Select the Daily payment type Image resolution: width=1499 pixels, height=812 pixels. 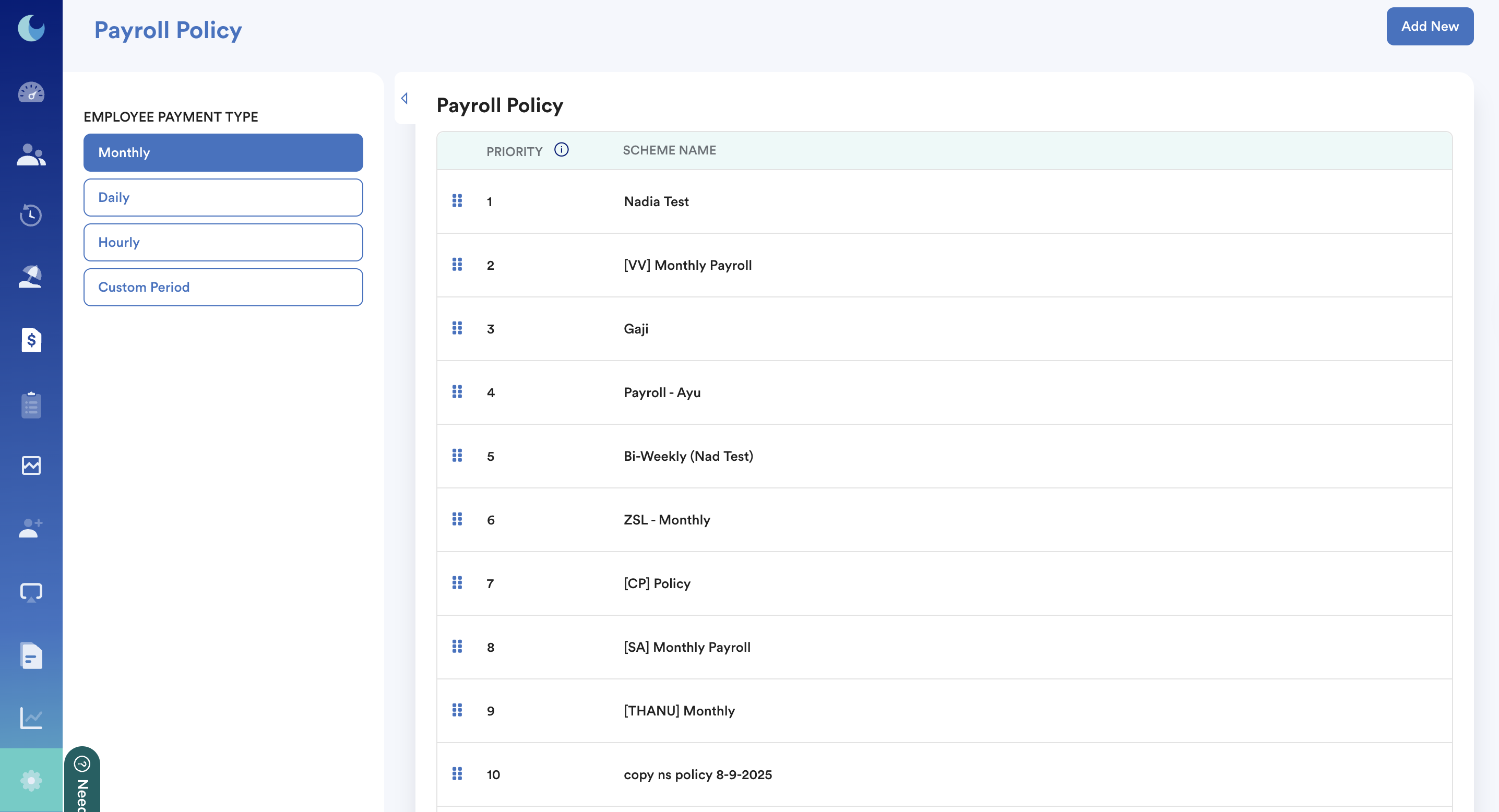223,197
